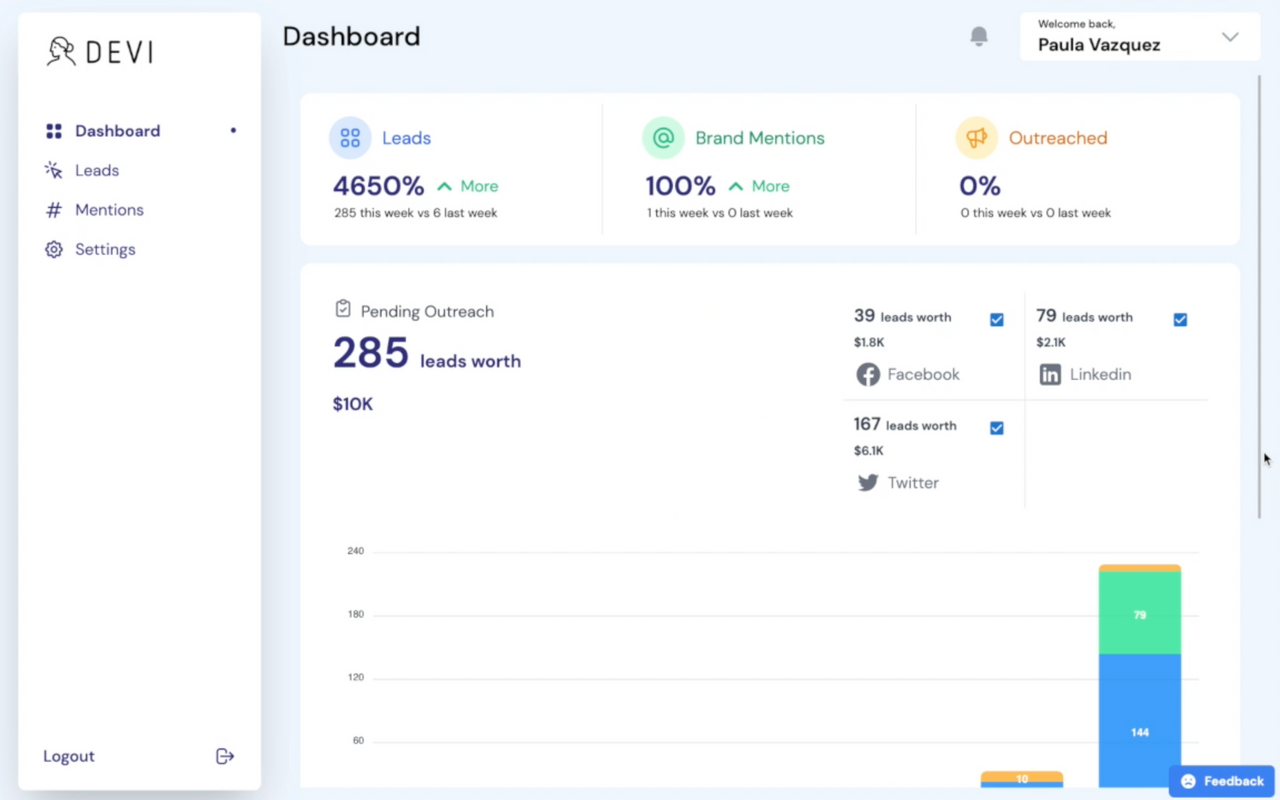
Task: Click the Leads card title
Action: pyautogui.click(x=406, y=138)
